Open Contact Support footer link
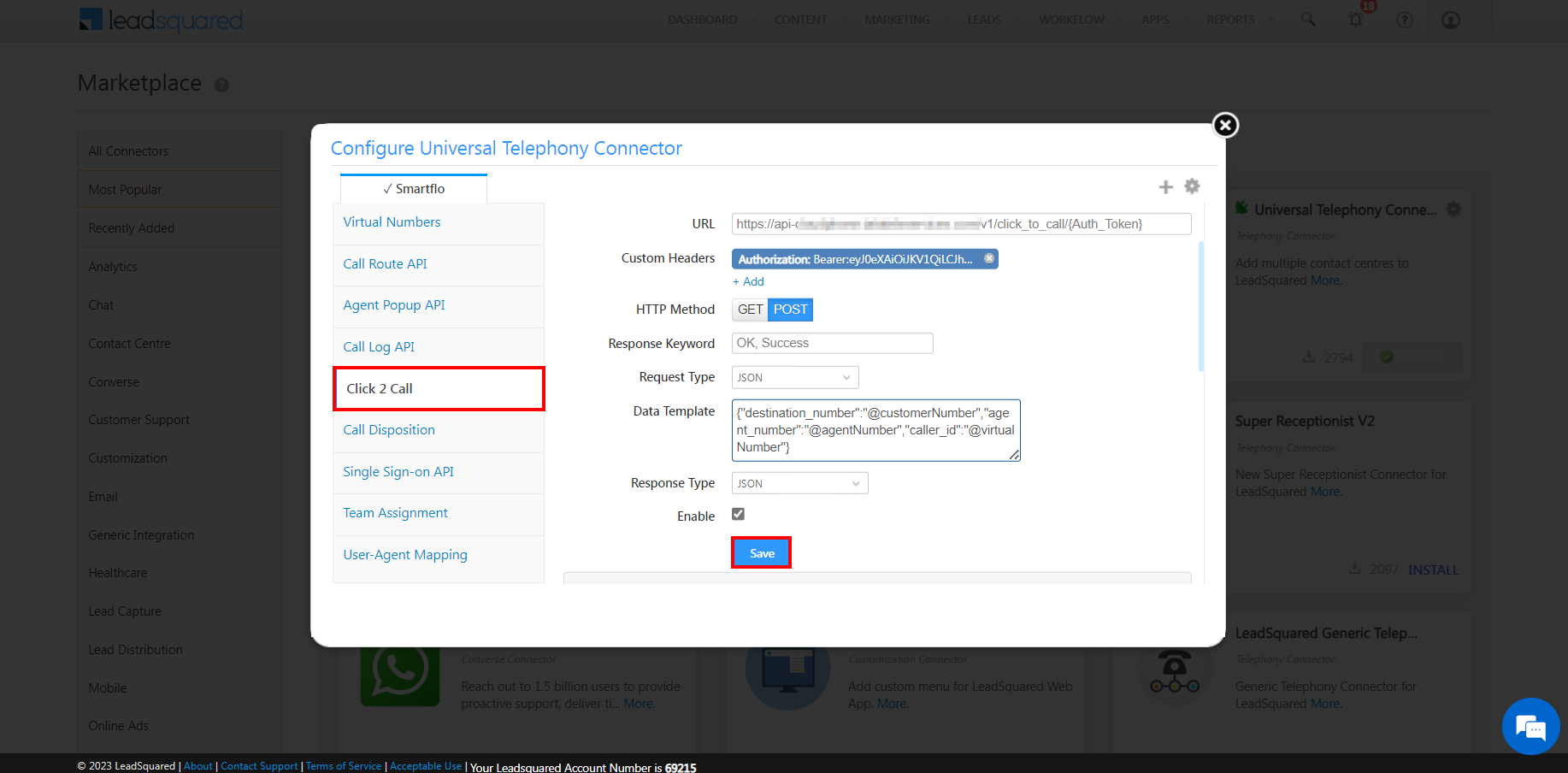Screen dimensions: 1568x773 (259, 766)
